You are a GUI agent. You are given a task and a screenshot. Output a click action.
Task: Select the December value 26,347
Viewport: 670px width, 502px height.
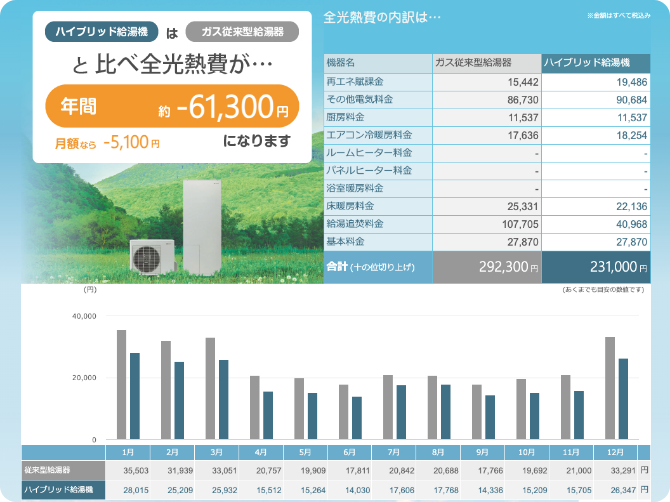point(623,490)
